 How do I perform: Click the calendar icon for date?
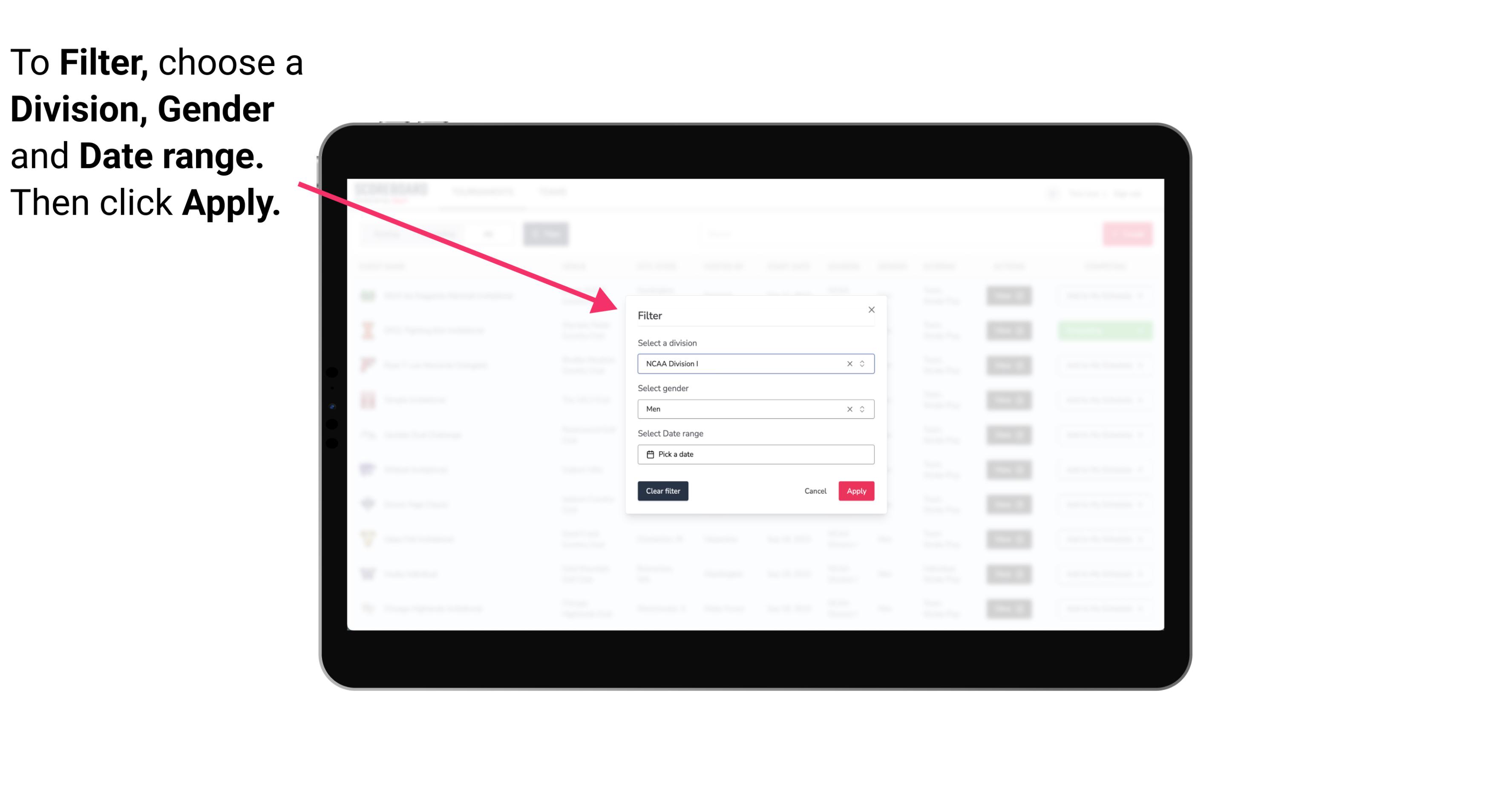pos(649,454)
